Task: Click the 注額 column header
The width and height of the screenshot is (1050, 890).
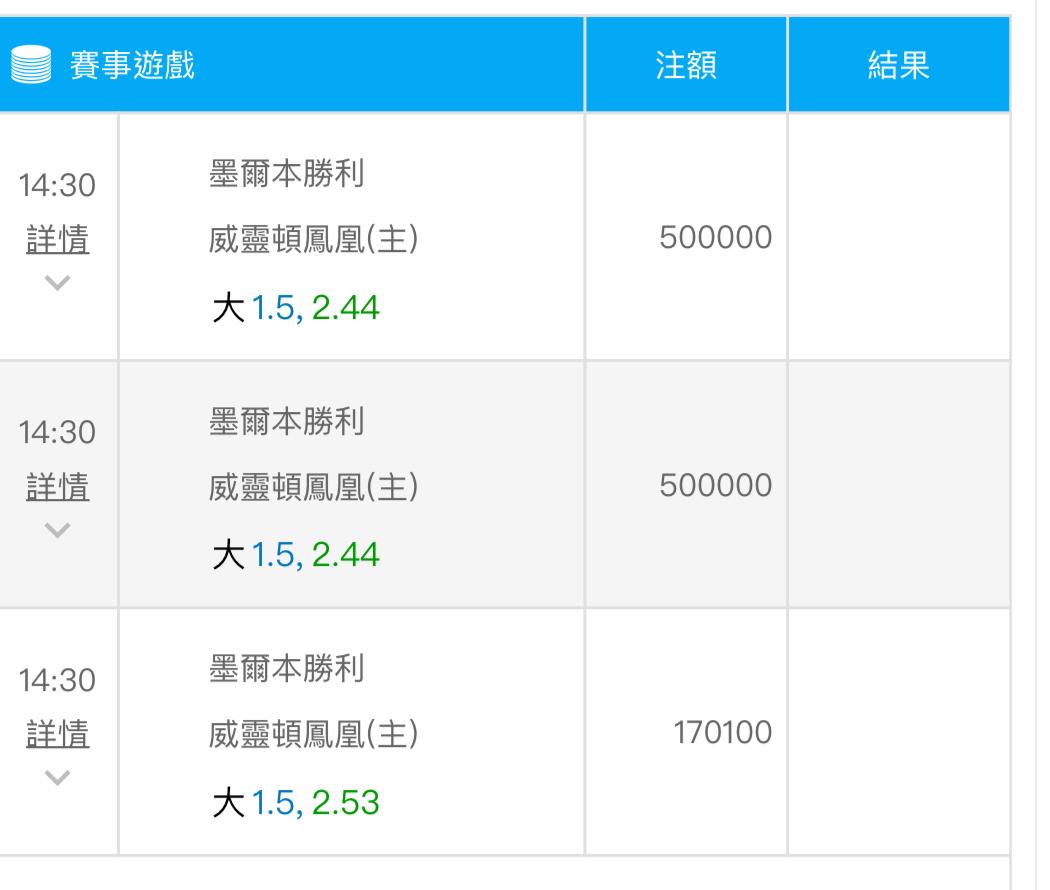Action: coord(686,65)
